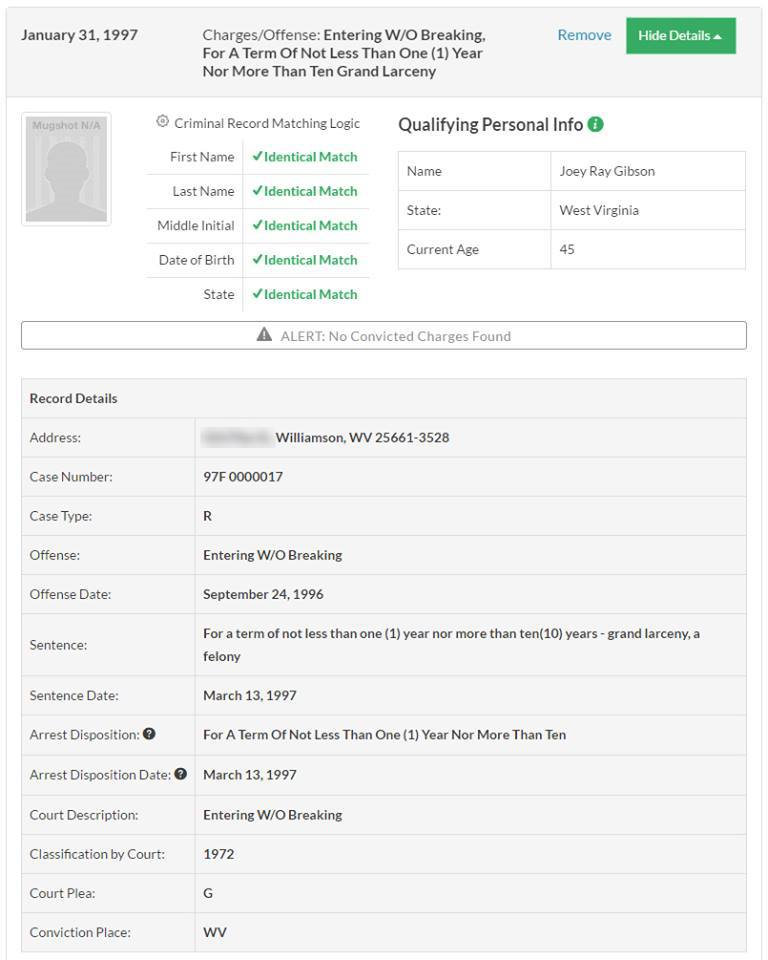
Task: Collapse the record with Hide Details
Action: pyautogui.click(x=680, y=36)
